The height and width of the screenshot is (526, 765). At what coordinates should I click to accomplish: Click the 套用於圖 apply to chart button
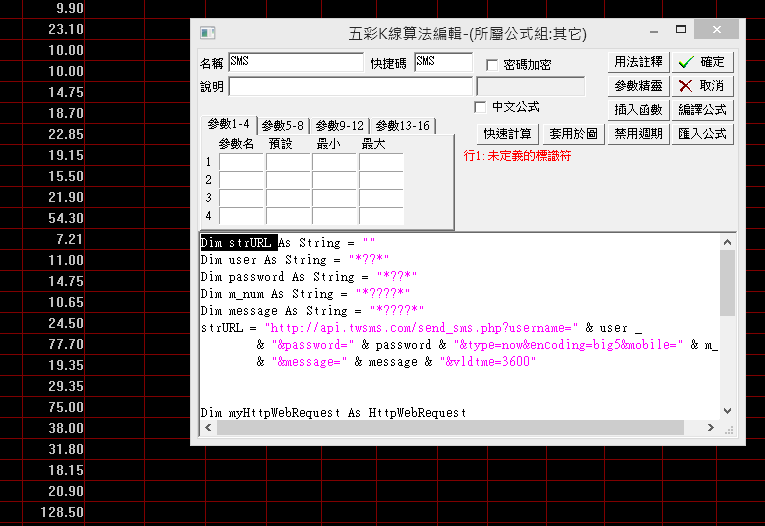click(x=573, y=134)
